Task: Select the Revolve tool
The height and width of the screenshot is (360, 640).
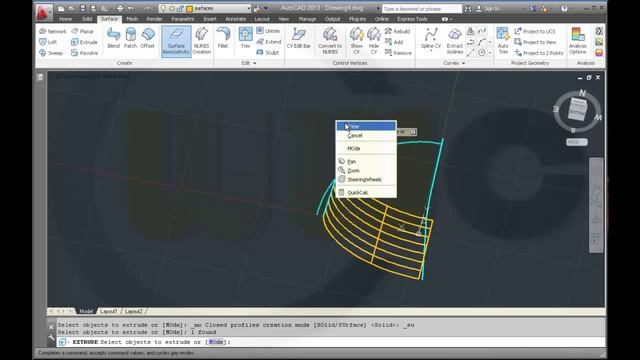Action: 84,53
